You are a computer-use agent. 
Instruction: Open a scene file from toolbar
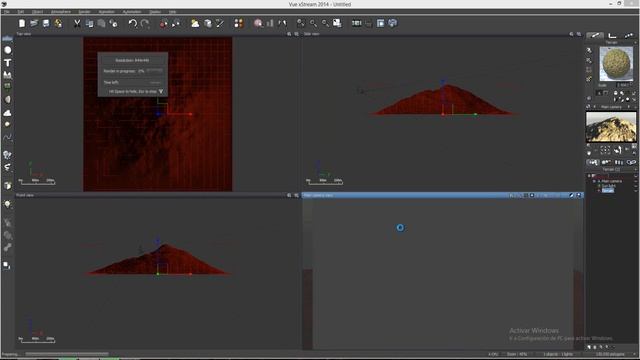point(34,23)
